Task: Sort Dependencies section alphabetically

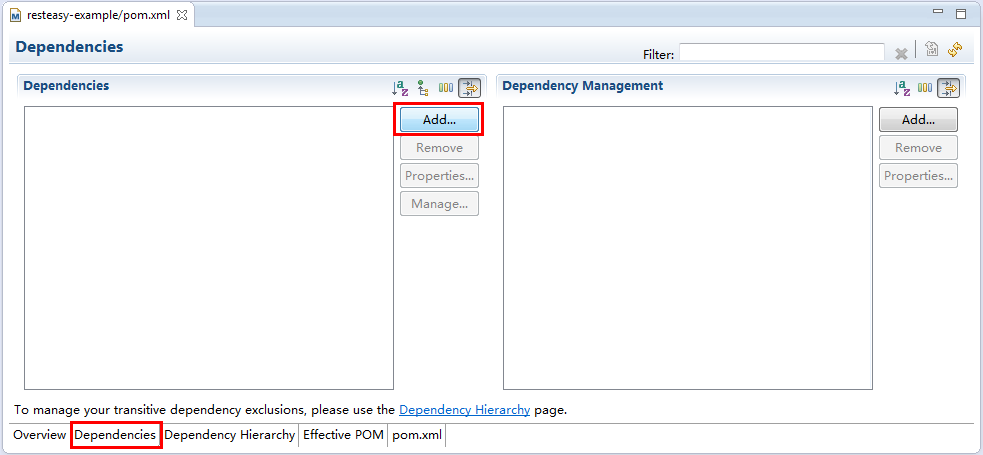Action: tap(399, 88)
